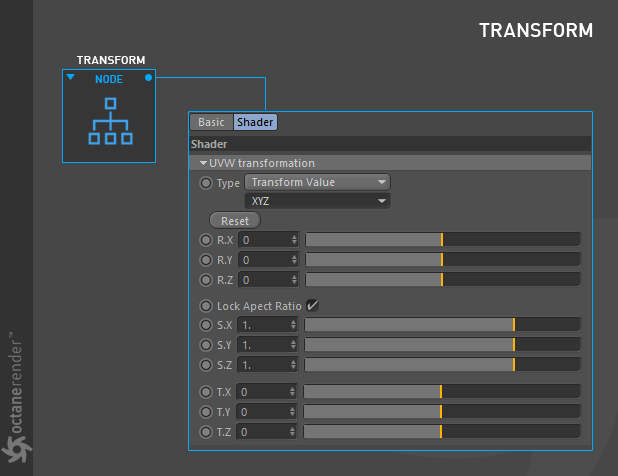Image resolution: width=618 pixels, height=476 pixels.
Task: Click the R.Y stepper arrows
Action: pos(294,260)
